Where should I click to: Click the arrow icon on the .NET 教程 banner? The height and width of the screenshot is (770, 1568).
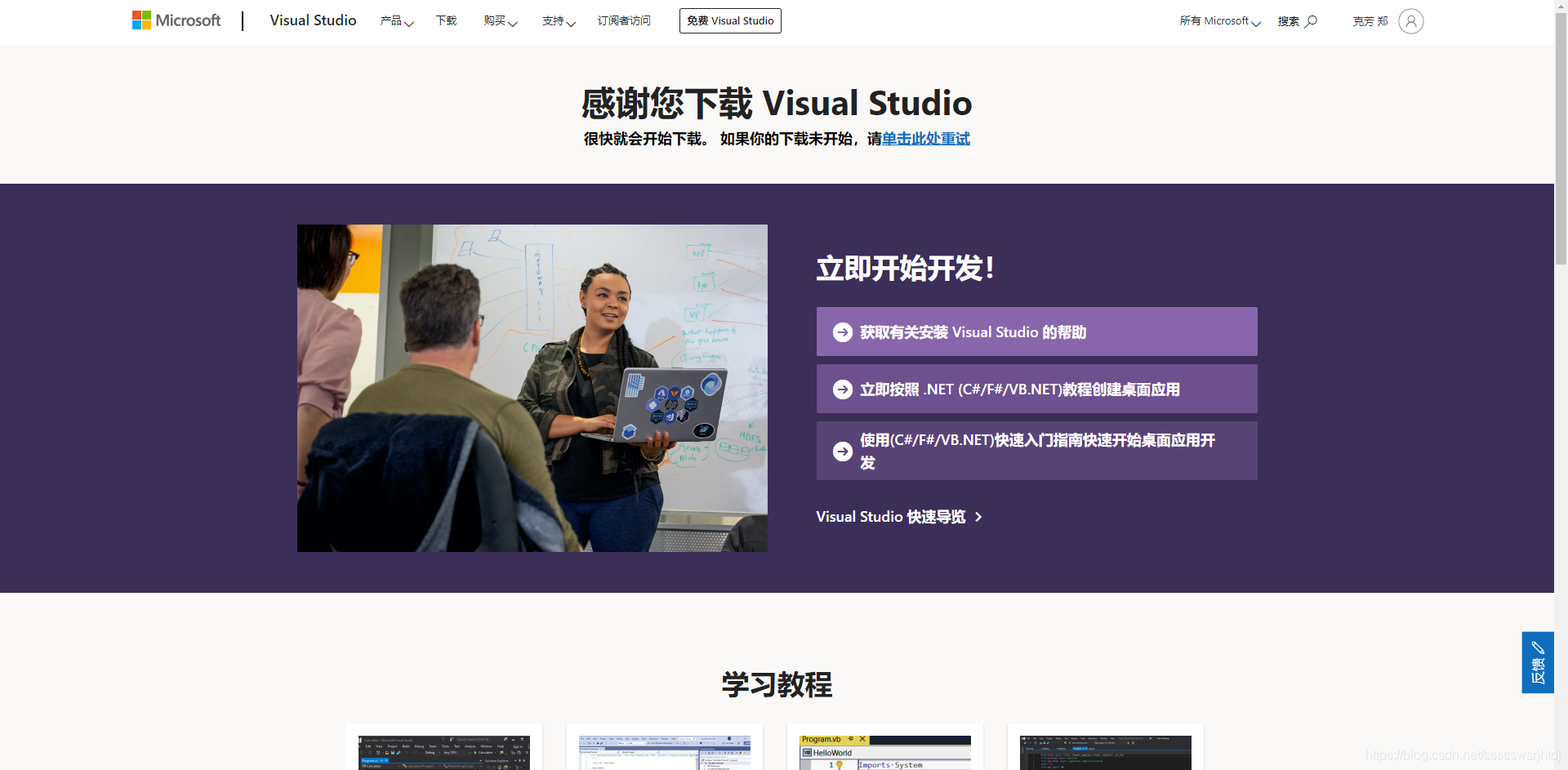click(x=842, y=389)
